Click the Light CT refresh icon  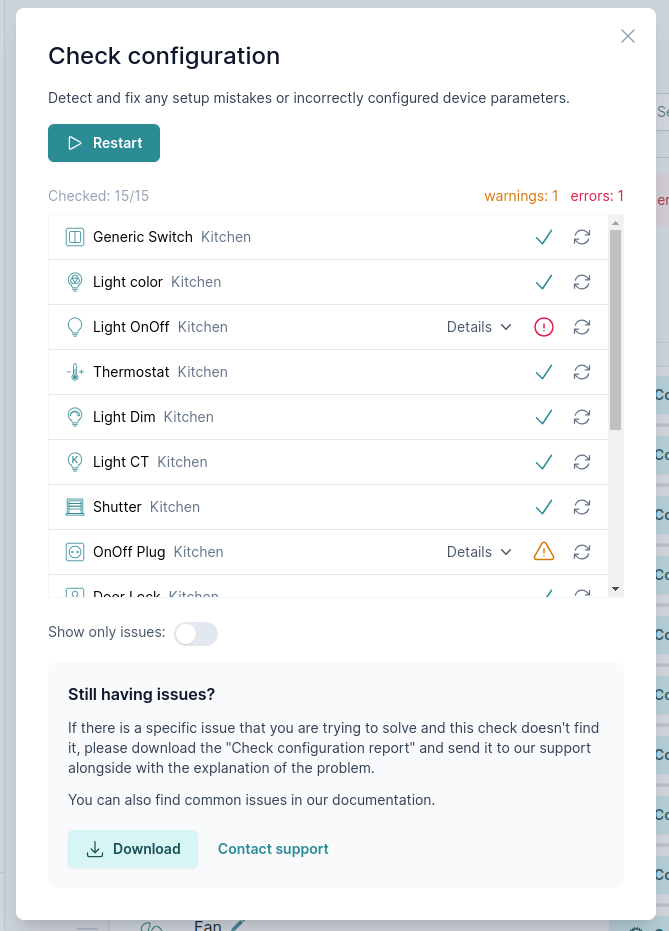(582, 462)
